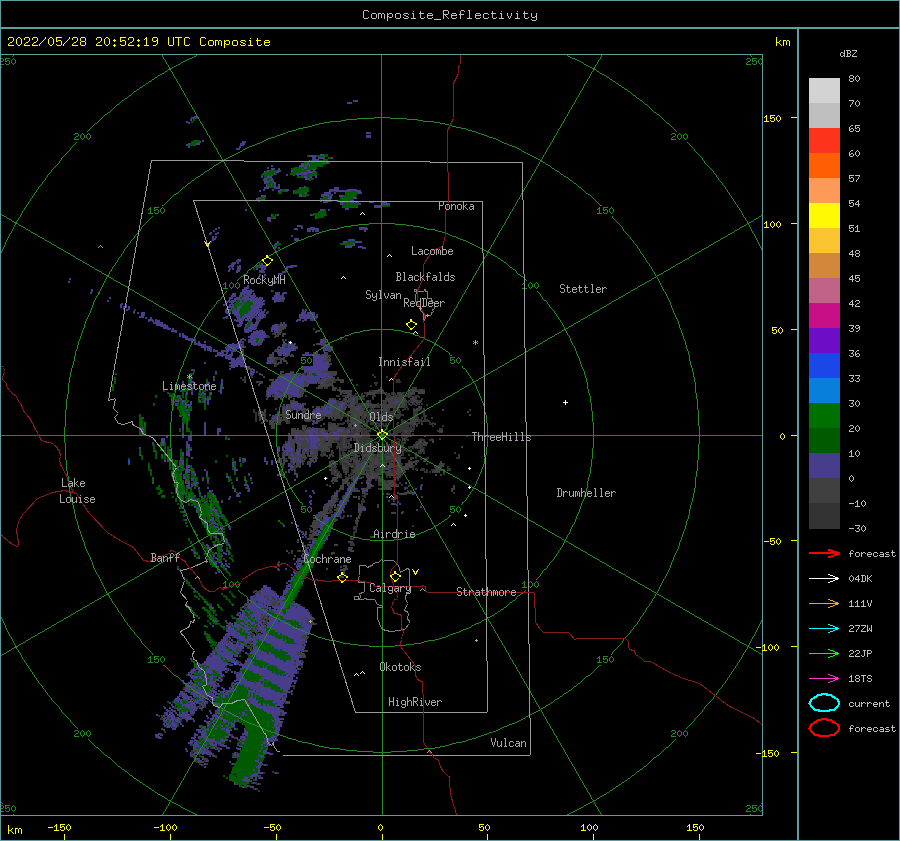This screenshot has height=841, width=900.
Task: Click the 18TS legend label
Action: click(x=860, y=679)
